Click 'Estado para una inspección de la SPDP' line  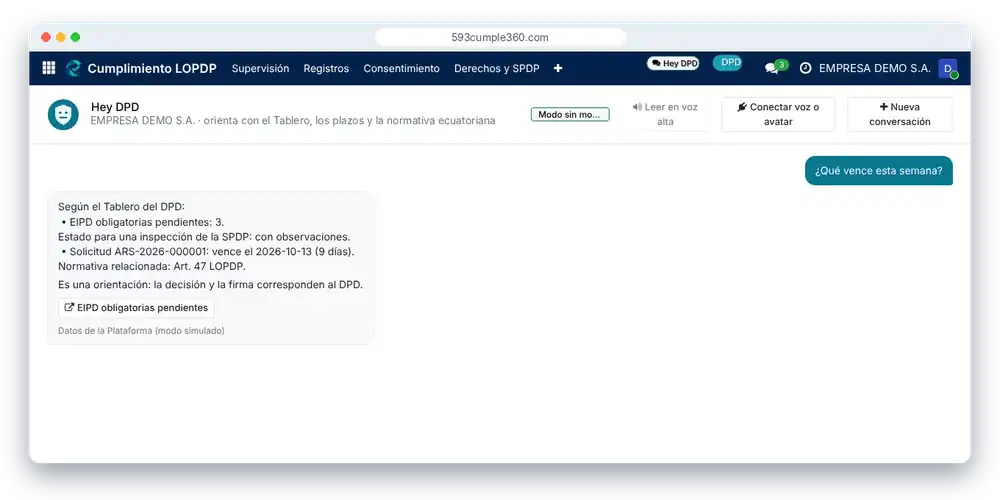tap(204, 237)
